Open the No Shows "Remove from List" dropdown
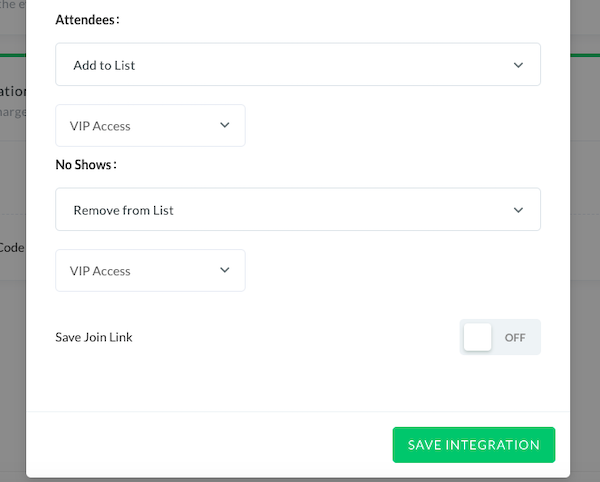The image size is (600, 482). coord(297,210)
